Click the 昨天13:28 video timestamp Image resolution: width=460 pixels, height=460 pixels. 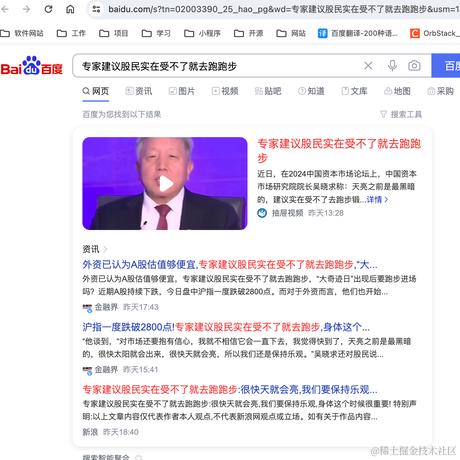point(326,213)
